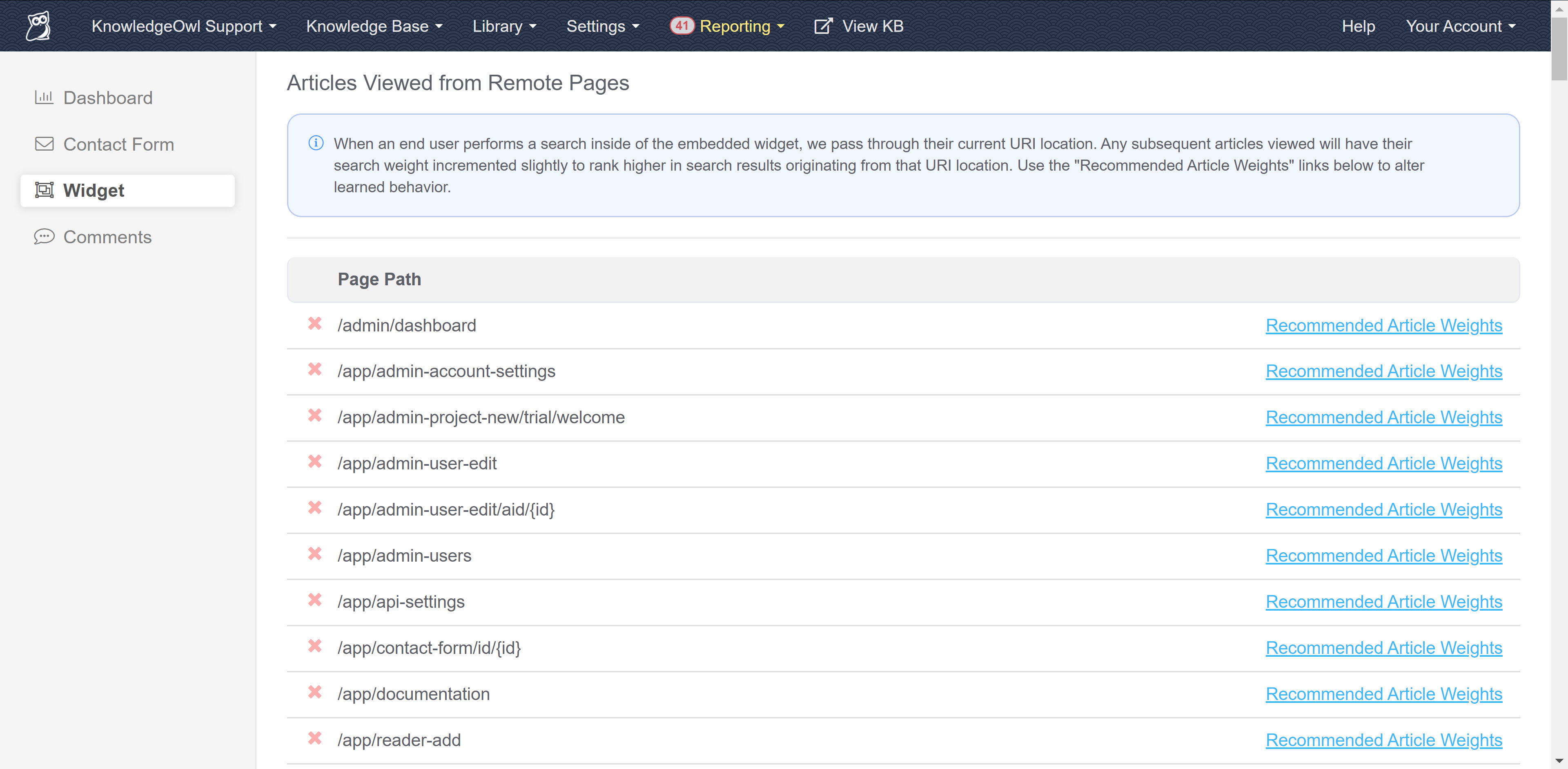Click red X next to /app/reader-add
This screenshot has height=769, width=1568.
315,738
